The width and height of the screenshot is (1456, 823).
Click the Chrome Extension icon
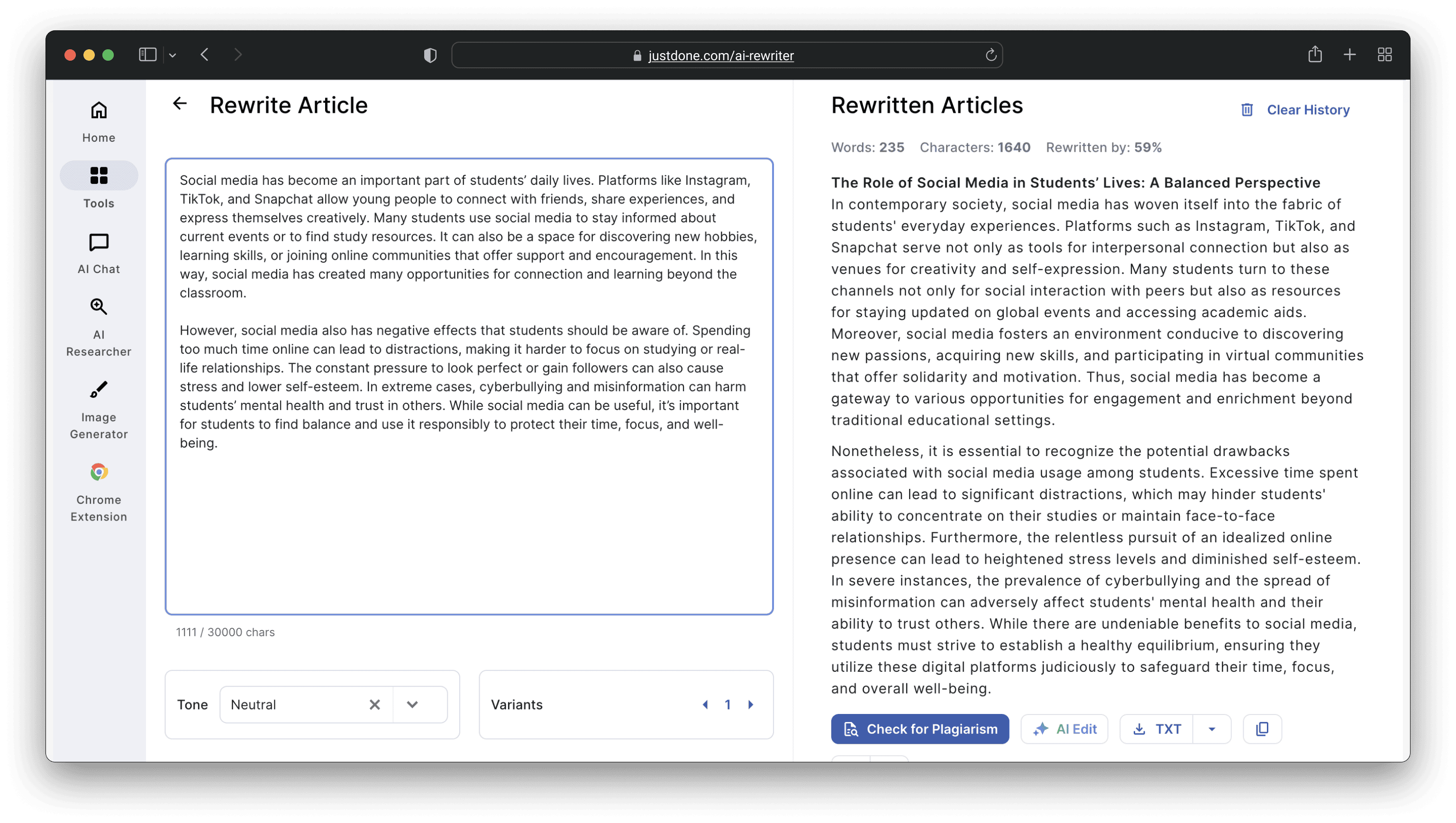coord(99,472)
